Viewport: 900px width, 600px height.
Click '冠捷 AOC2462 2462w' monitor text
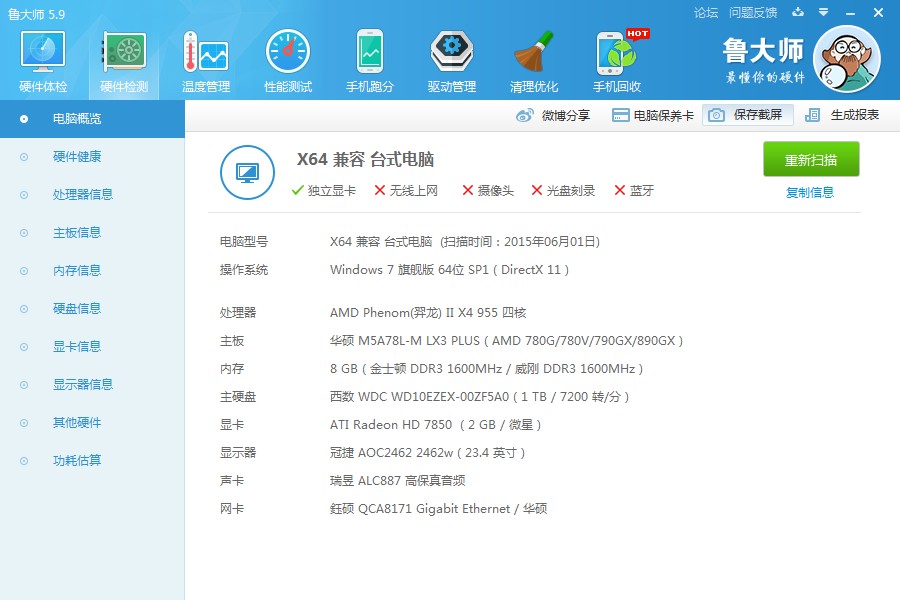[x=391, y=453]
